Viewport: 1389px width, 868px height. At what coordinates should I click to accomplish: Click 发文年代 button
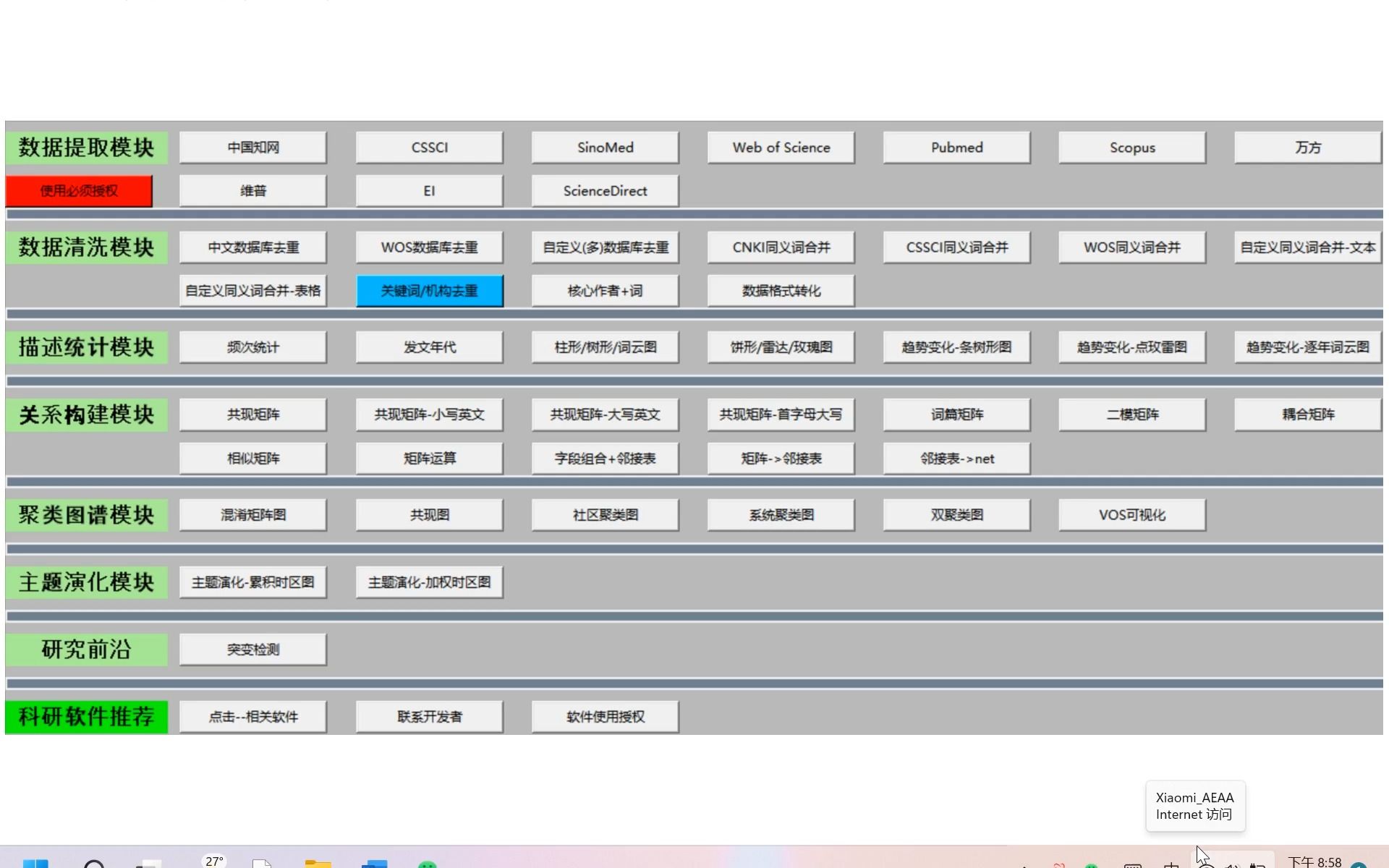(x=430, y=347)
